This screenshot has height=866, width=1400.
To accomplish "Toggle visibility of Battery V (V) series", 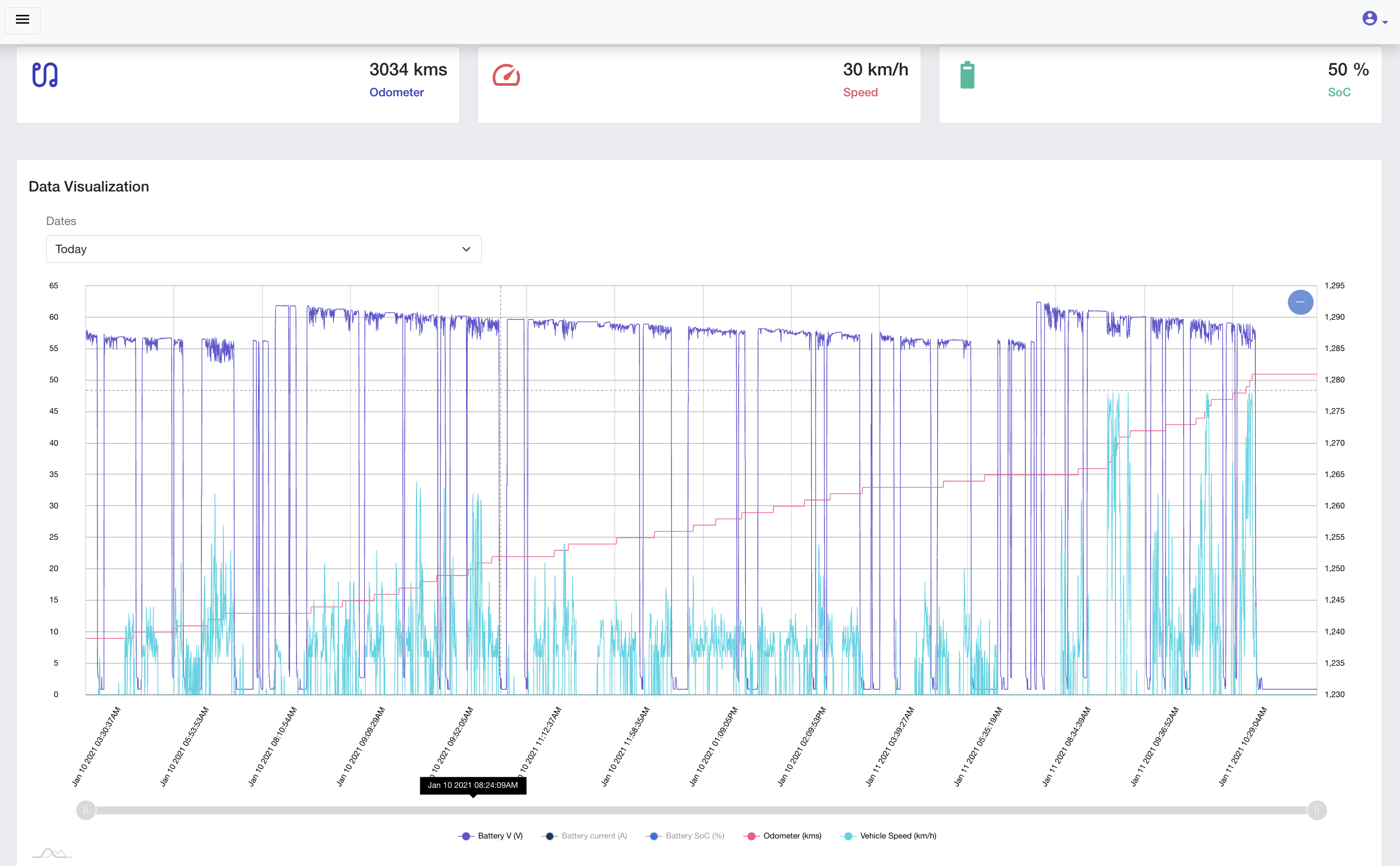I will click(500, 836).
